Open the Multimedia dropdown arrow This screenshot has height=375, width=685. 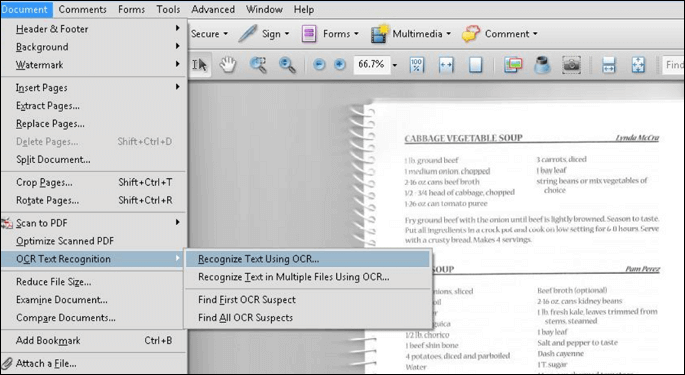[x=449, y=34]
